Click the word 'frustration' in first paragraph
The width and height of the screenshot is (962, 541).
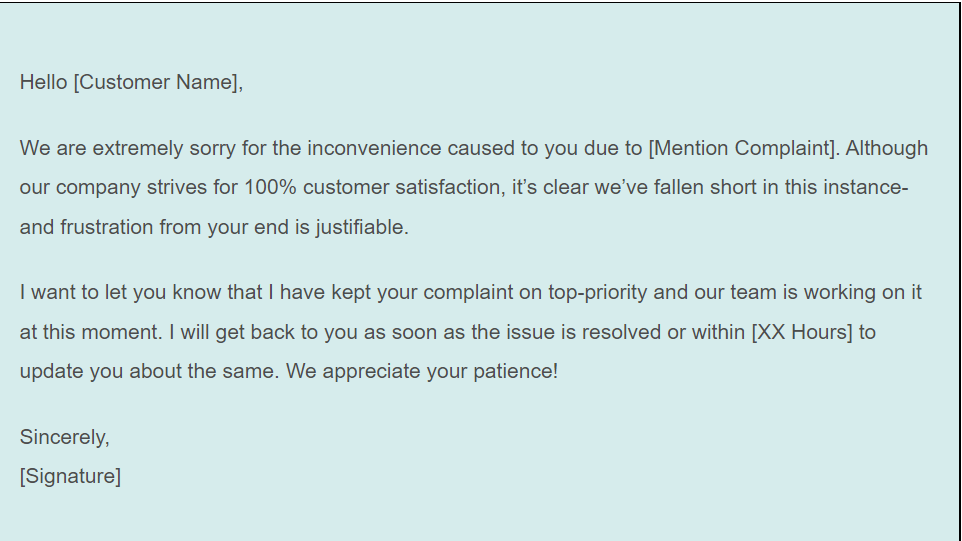pos(107,228)
